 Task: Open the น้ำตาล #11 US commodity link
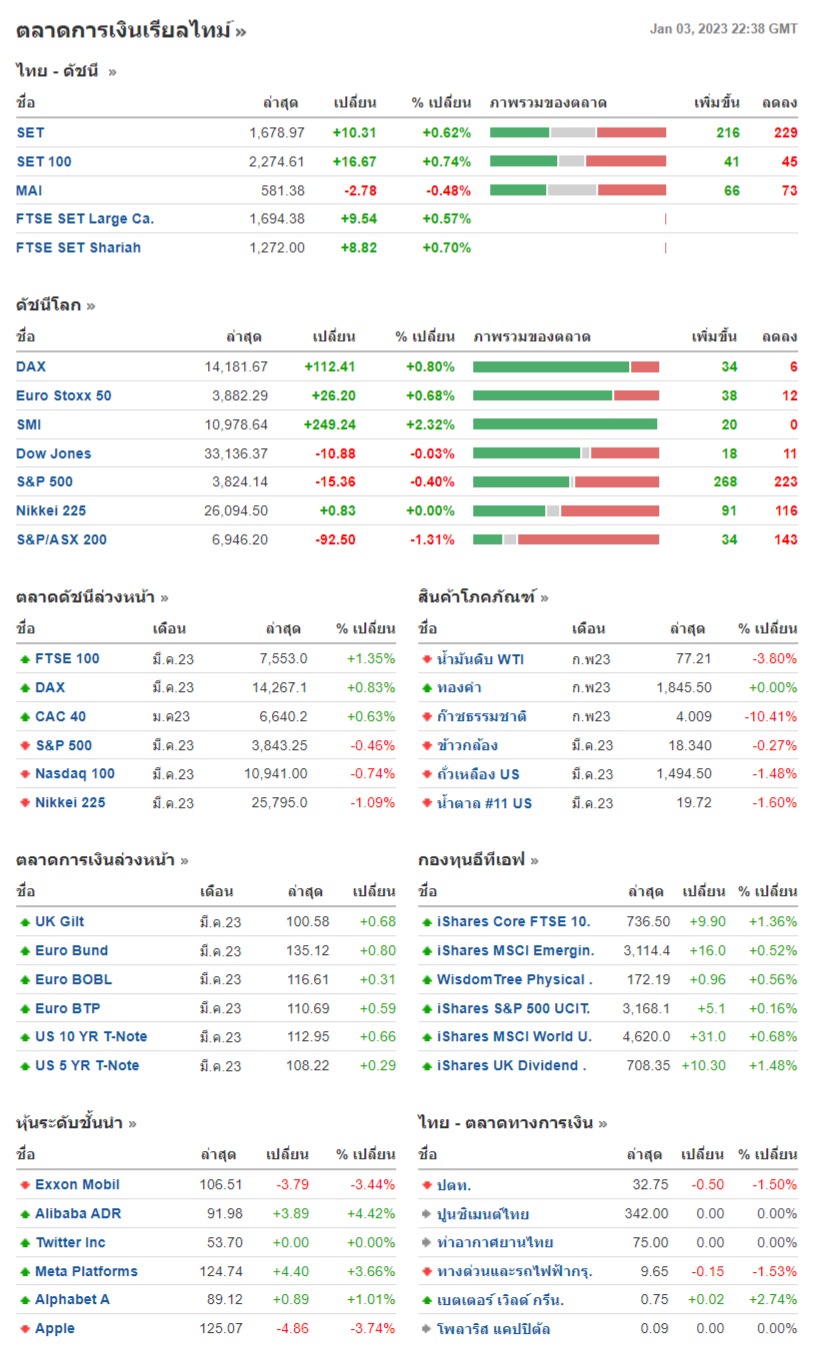(485, 802)
